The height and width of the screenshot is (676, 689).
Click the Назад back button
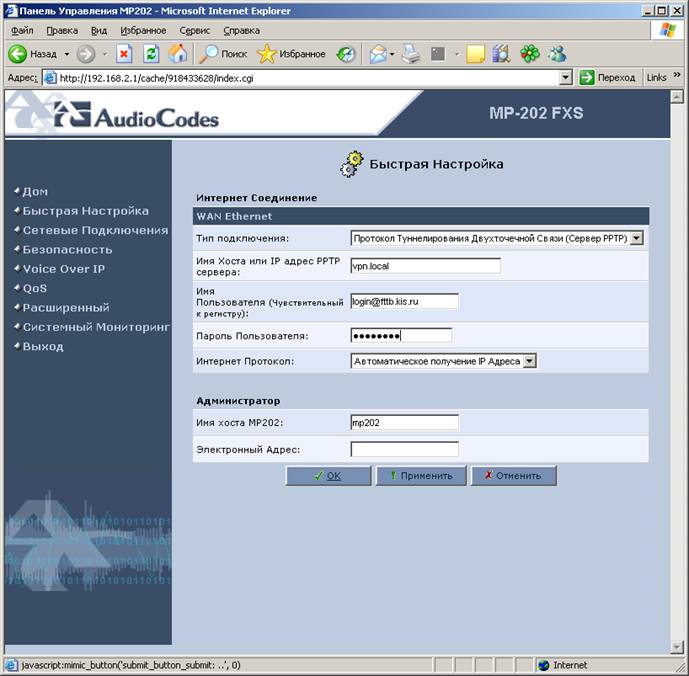pyautogui.click(x=33, y=54)
